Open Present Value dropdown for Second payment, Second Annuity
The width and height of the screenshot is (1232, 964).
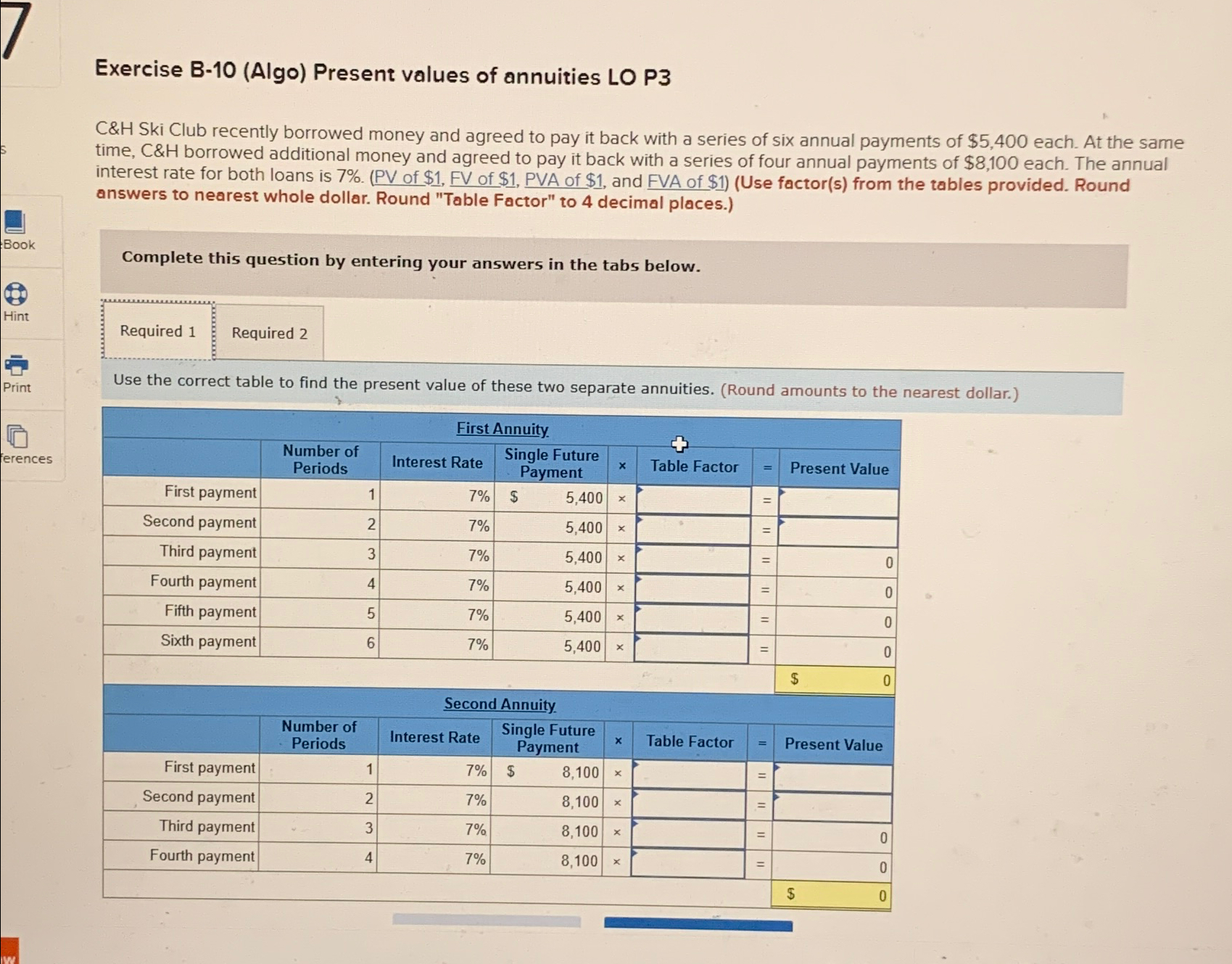832,806
